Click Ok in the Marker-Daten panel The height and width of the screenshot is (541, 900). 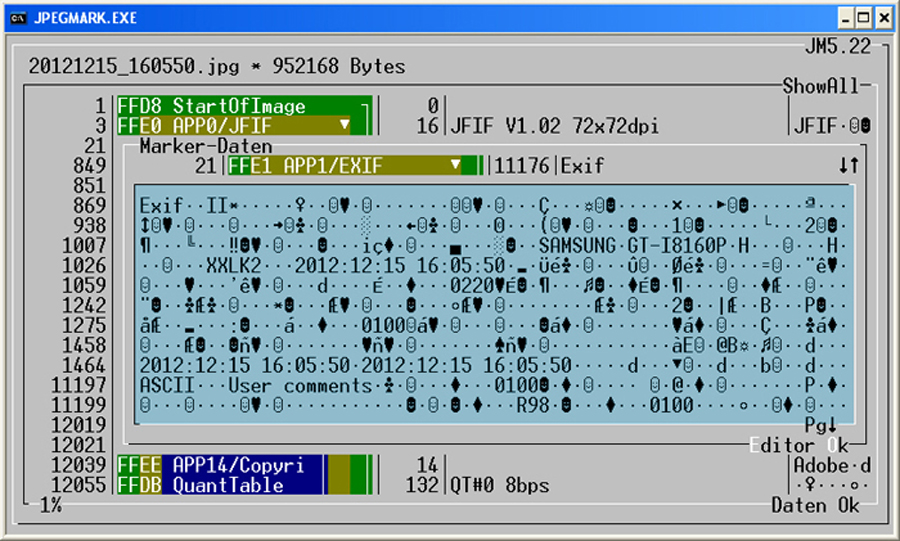(838, 445)
